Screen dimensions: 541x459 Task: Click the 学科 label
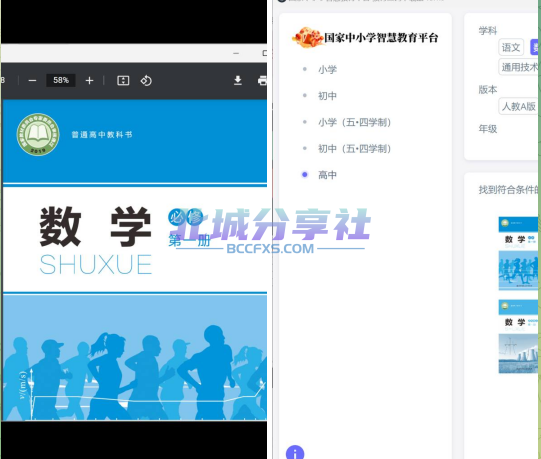coord(488,31)
